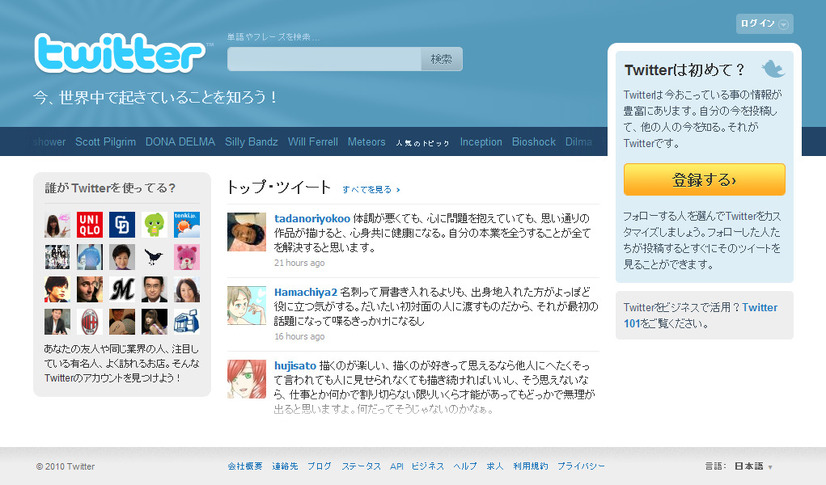Click avatar of short-haired woman in purple
This screenshot has height=485, width=826.
(122, 257)
